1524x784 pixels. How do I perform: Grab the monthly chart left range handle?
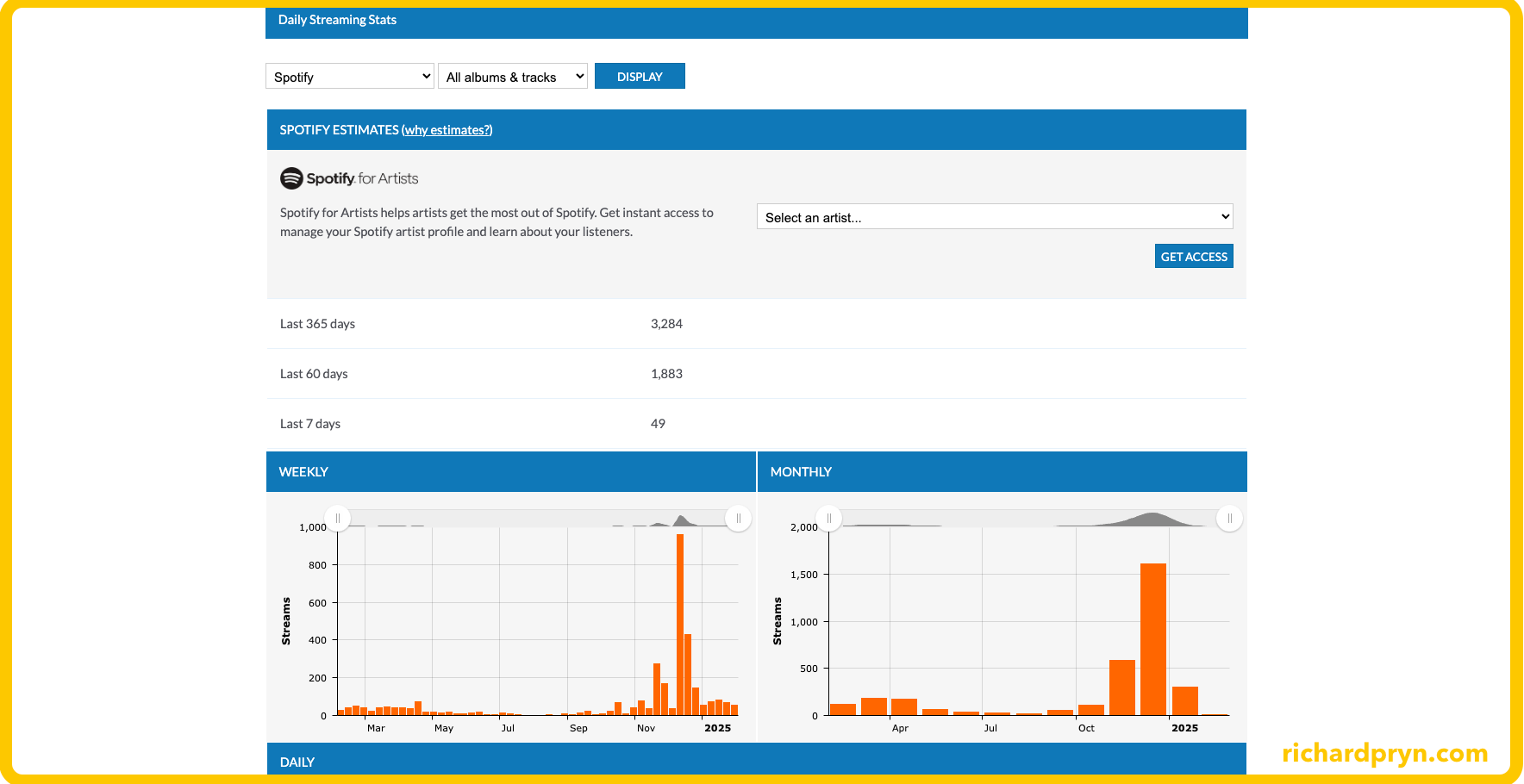pyautogui.click(x=829, y=519)
